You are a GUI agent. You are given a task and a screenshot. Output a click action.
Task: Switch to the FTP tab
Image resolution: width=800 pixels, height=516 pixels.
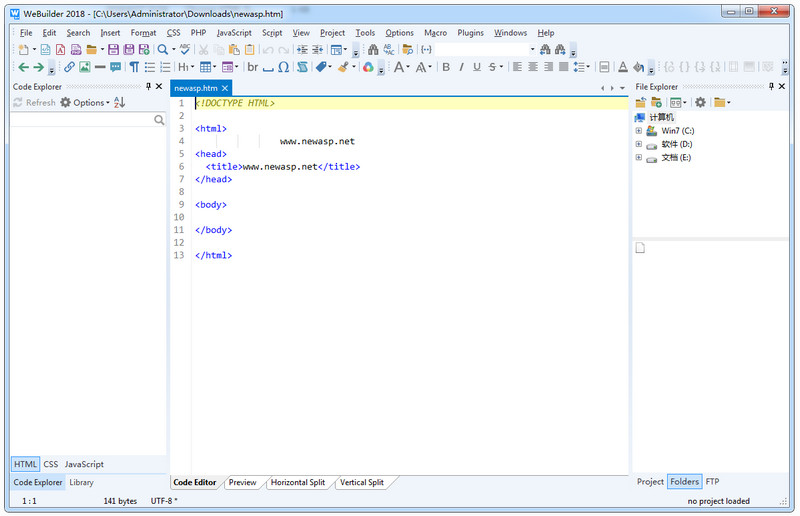(x=712, y=481)
